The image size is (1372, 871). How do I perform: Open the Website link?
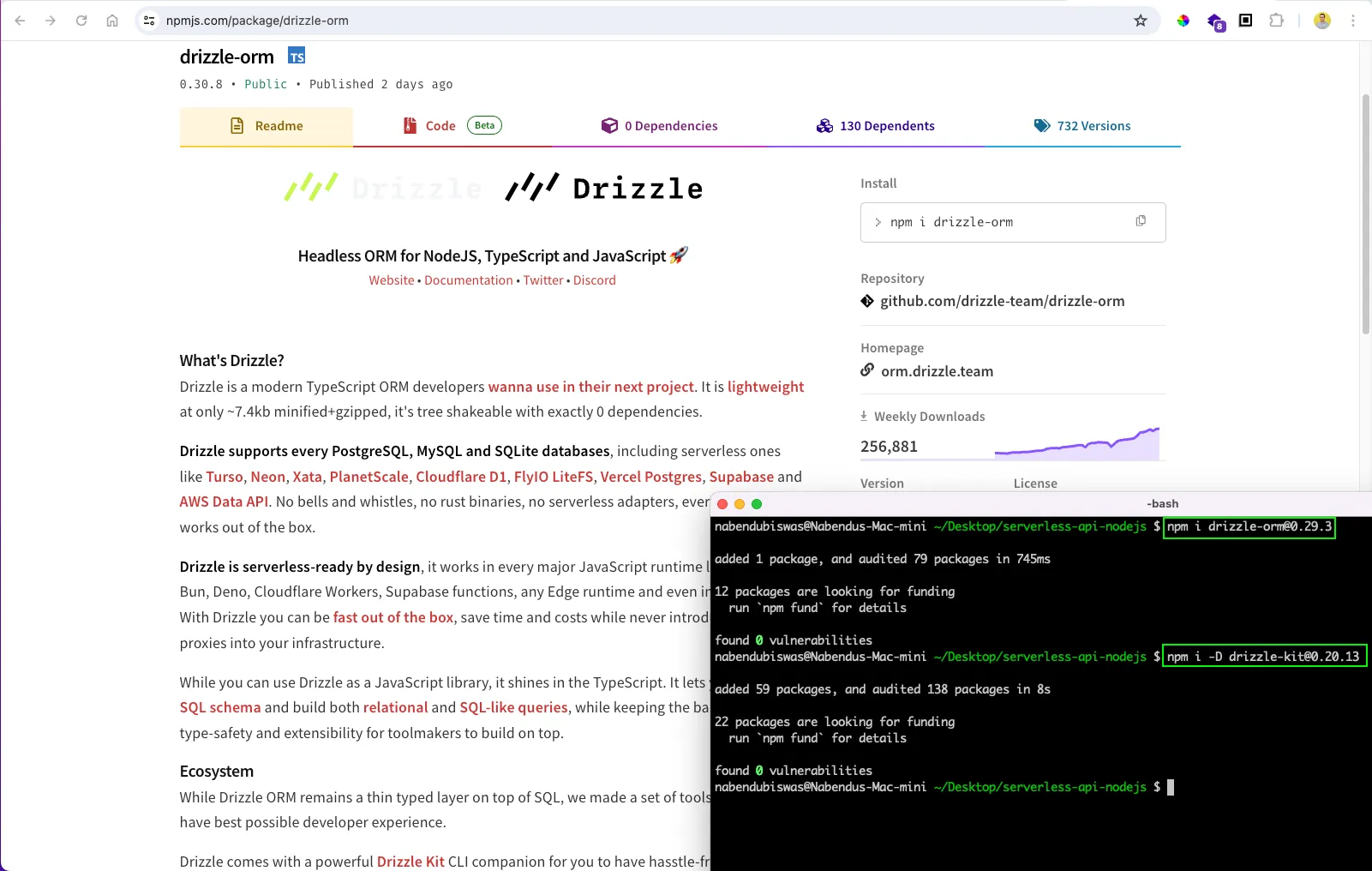(x=392, y=280)
